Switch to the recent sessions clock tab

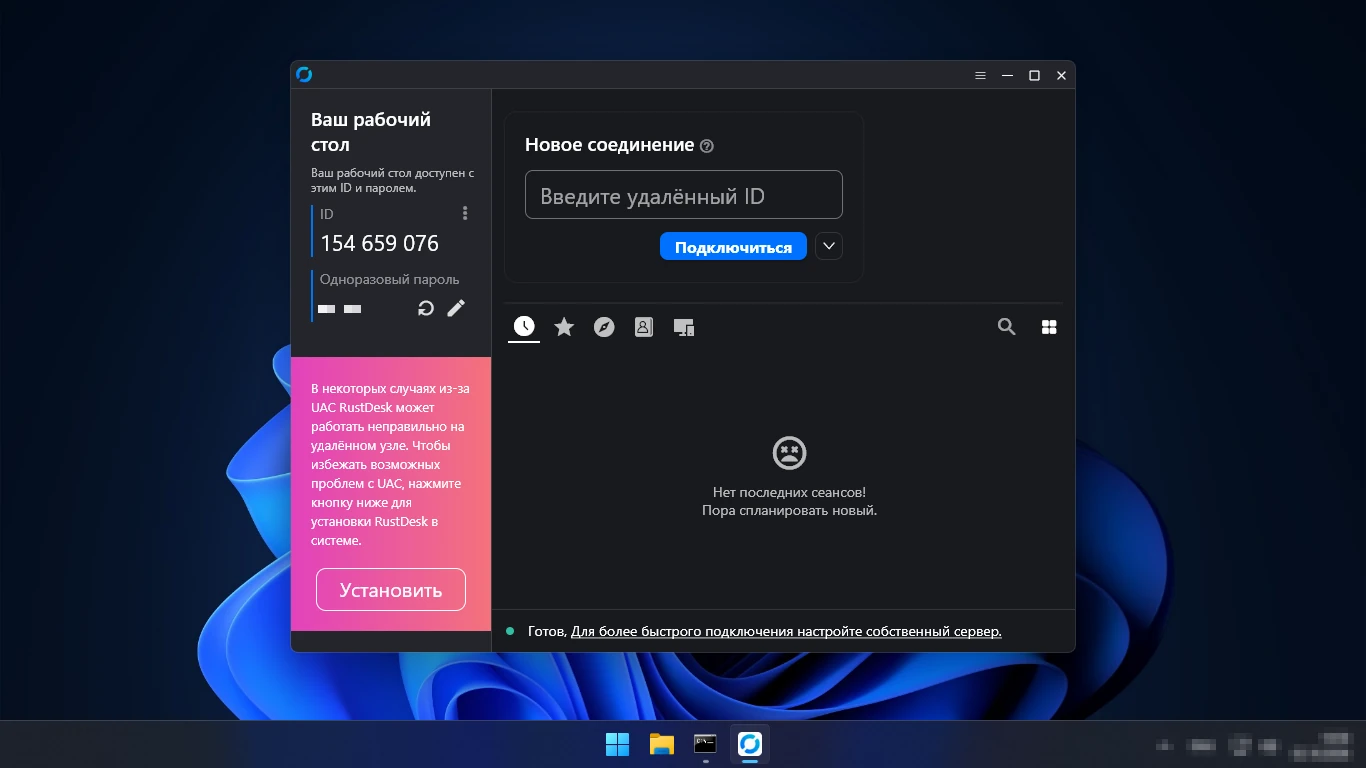point(524,326)
